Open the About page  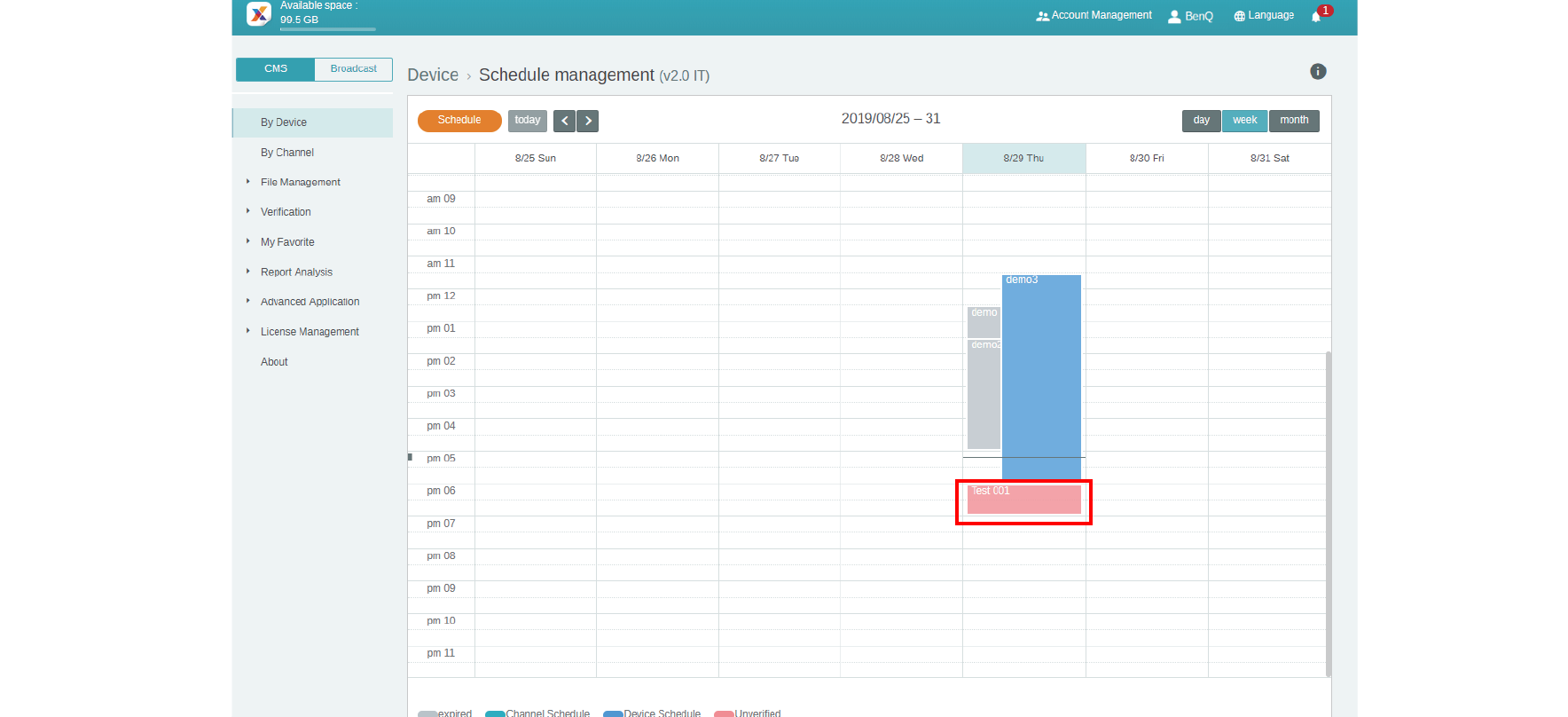pyautogui.click(x=274, y=362)
